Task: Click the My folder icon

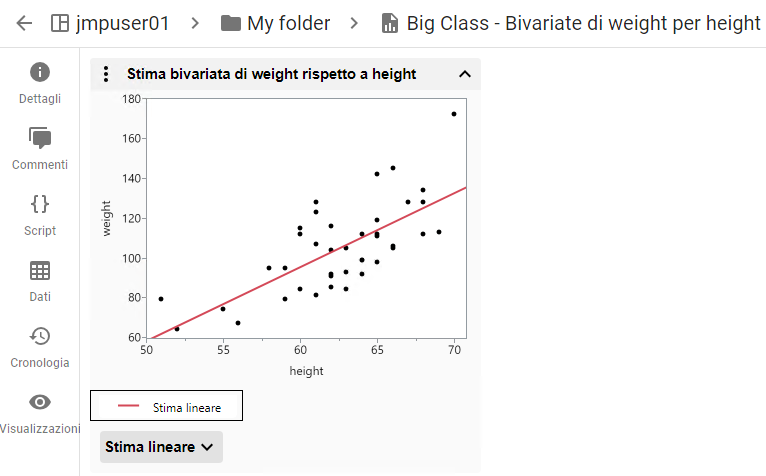Action: (x=231, y=23)
